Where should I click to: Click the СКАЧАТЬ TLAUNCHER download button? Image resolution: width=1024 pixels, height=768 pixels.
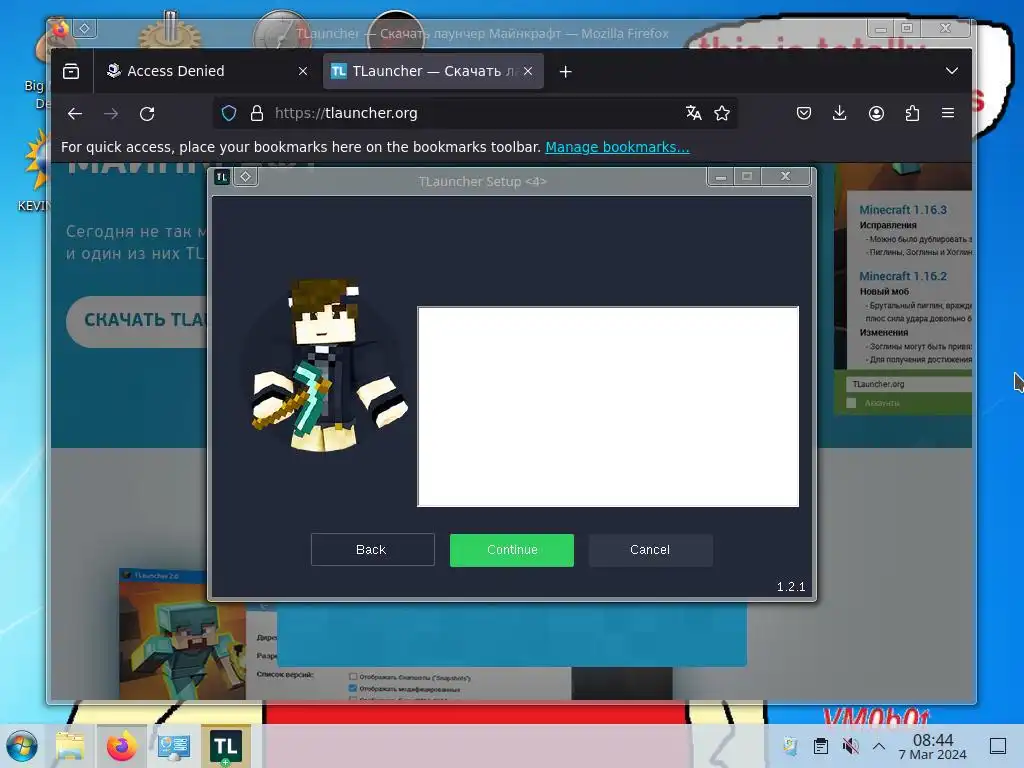(136, 321)
